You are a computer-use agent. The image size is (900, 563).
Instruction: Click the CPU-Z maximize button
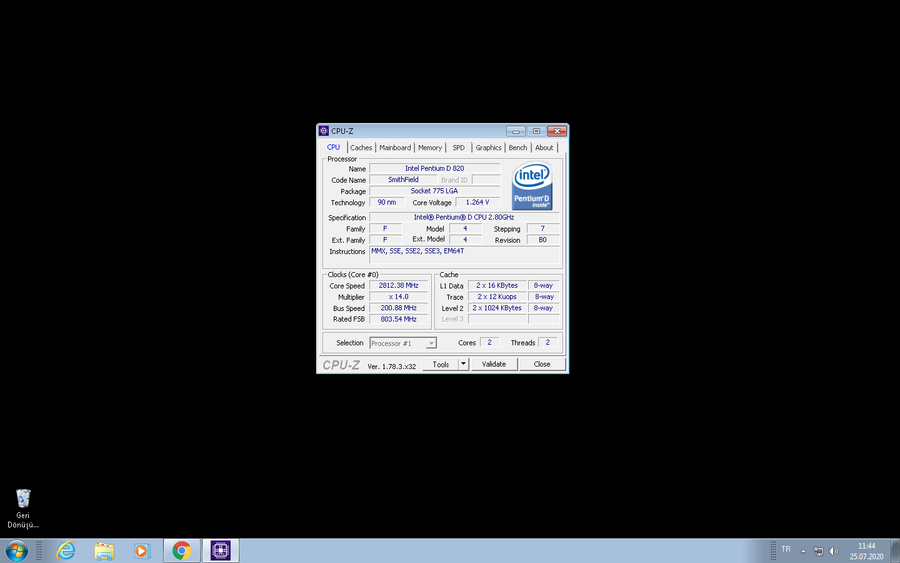point(536,131)
